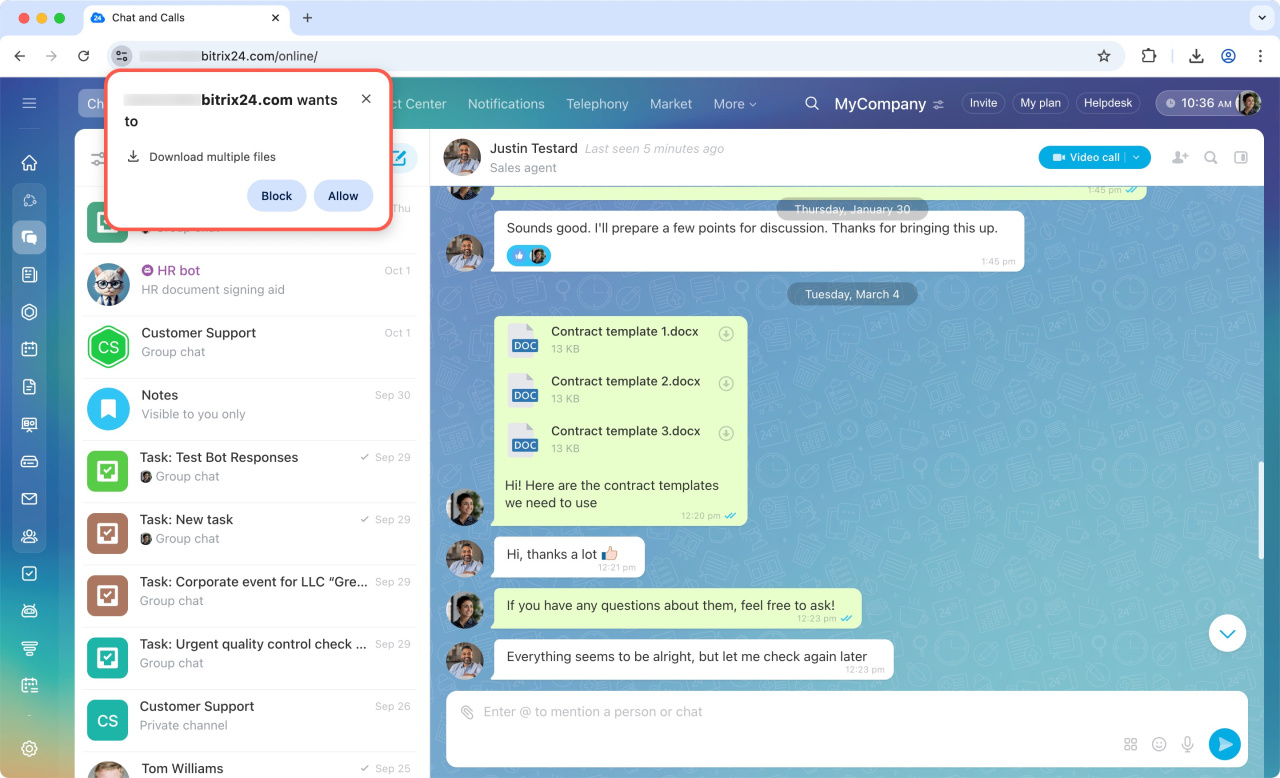This screenshot has width=1280, height=778.
Task: Toggle thumbs-up reaction on message
Action: (519, 256)
